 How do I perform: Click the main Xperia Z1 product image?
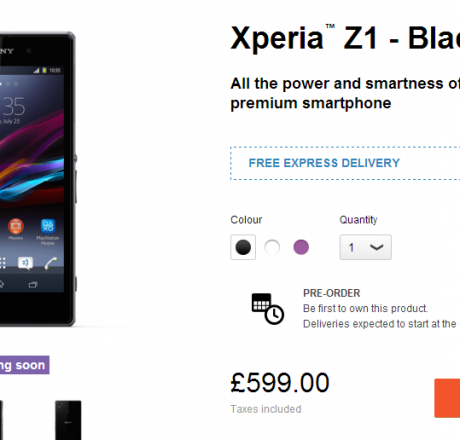click(37, 179)
